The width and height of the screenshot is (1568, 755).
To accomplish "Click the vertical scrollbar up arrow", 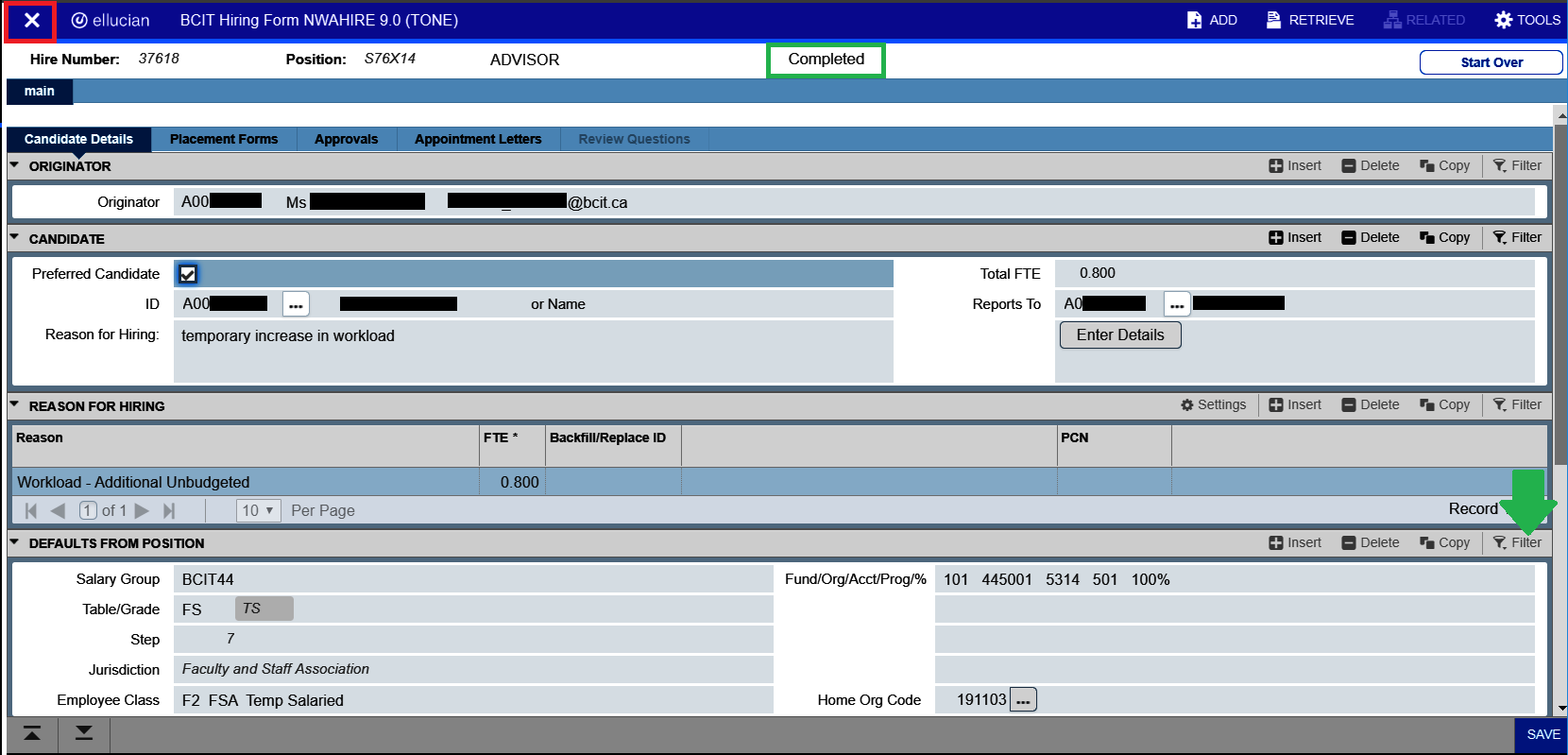I will pyautogui.click(x=1560, y=114).
